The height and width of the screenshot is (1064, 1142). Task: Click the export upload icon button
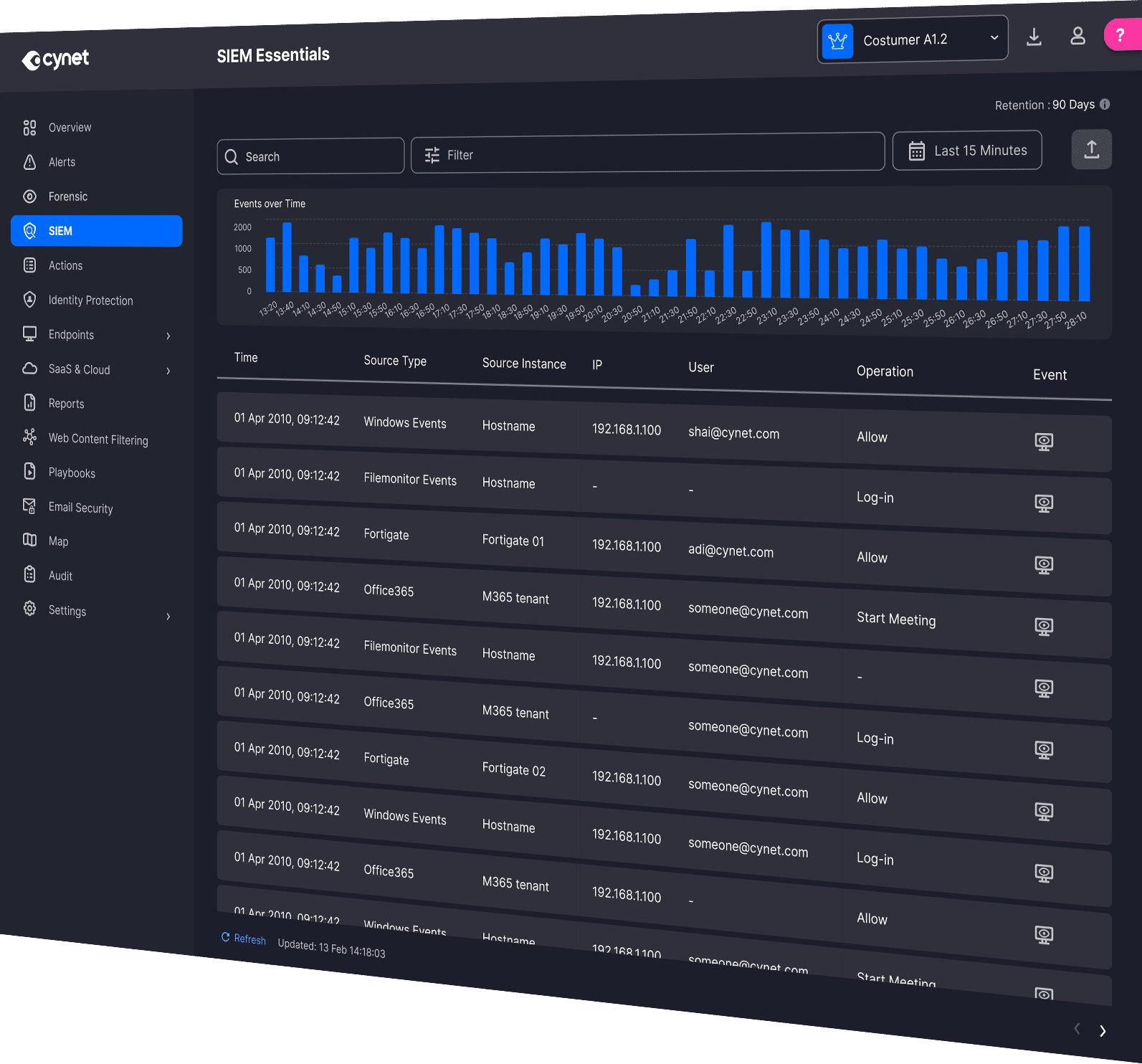pyautogui.click(x=1091, y=149)
